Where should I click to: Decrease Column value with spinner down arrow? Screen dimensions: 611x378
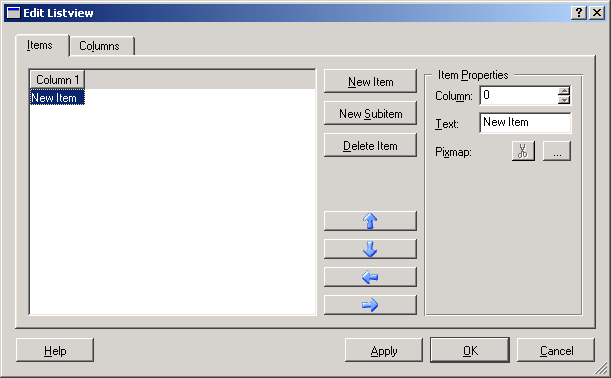point(564,100)
